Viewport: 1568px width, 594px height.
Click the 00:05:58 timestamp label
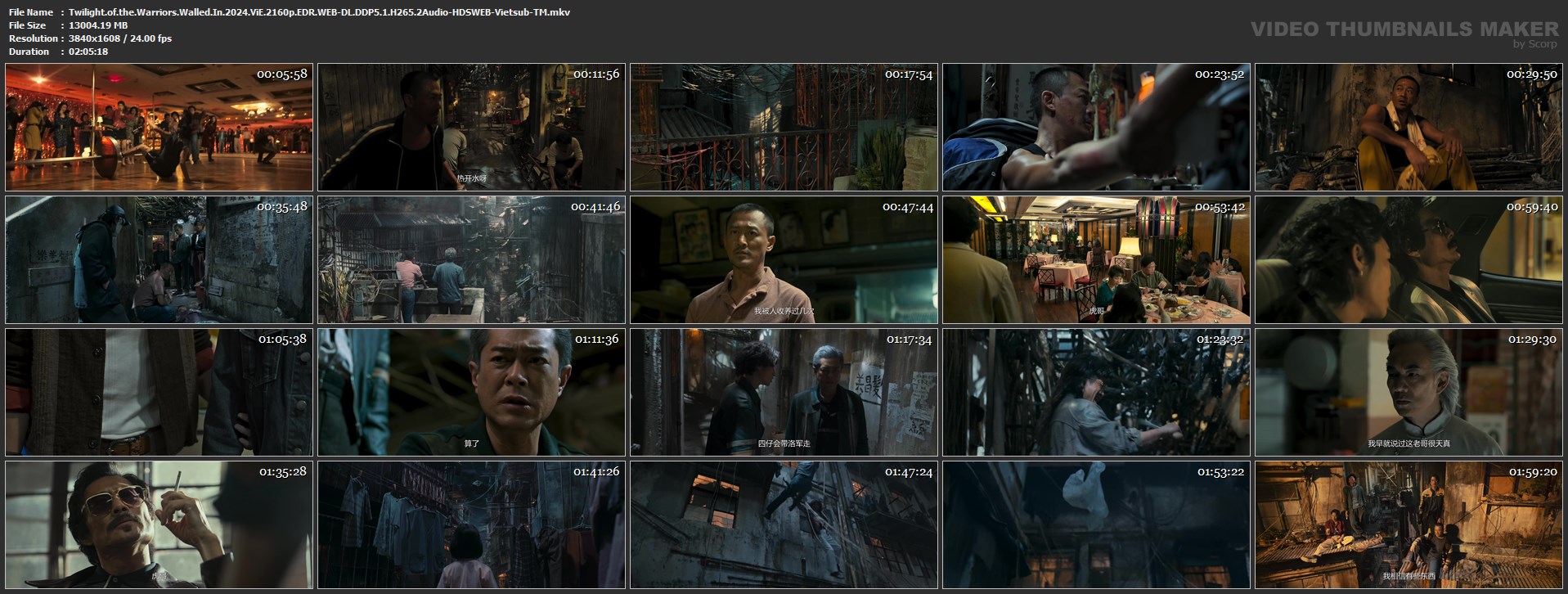(x=282, y=74)
